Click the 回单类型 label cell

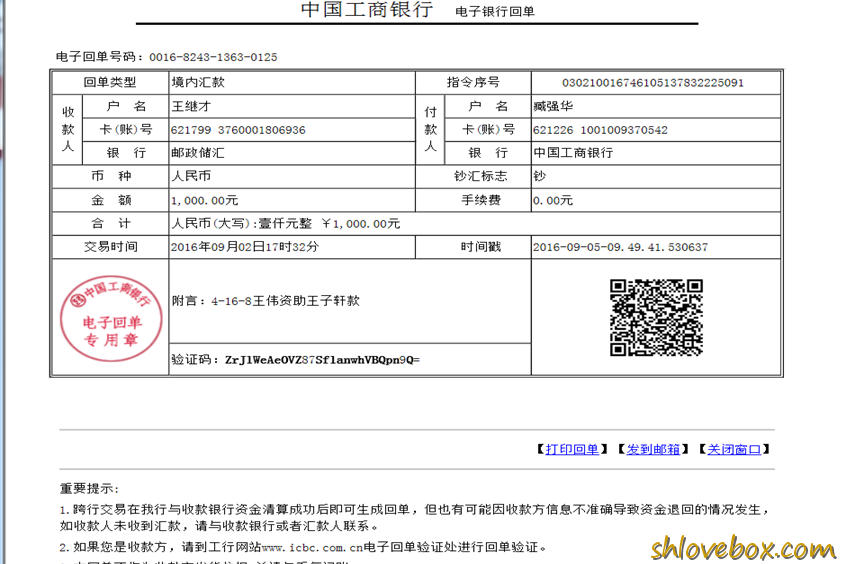click(x=110, y=82)
